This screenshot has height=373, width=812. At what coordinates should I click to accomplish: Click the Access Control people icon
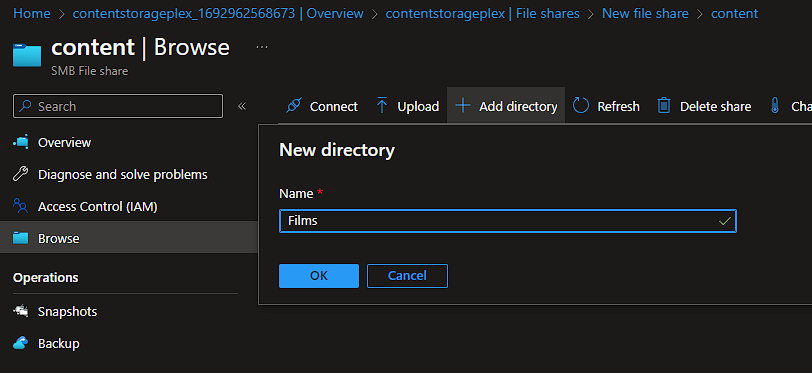[x=21, y=206]
